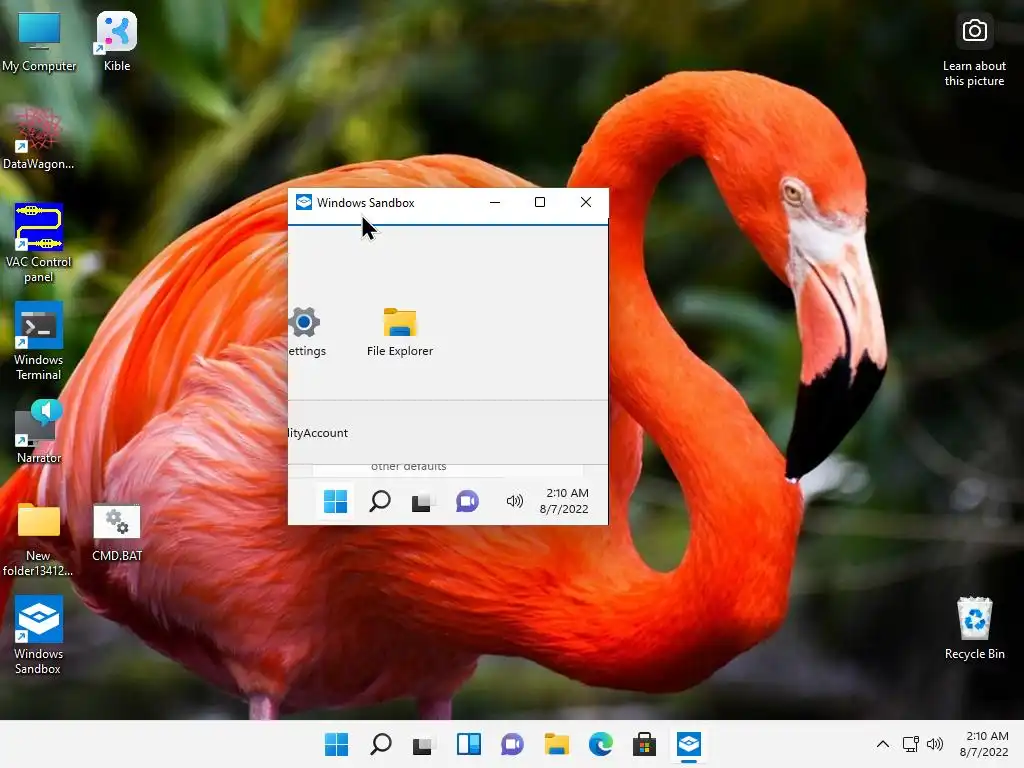Click the Learn about this picture icon
Viewport: 1024px width, 768px height.
click(974, 51)
